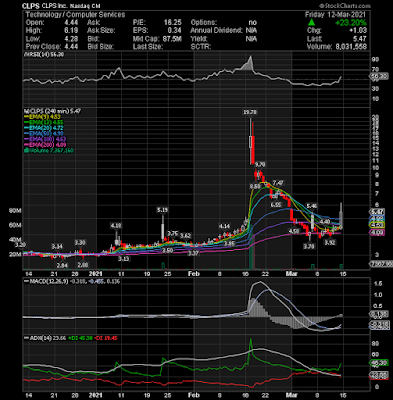The height and width of the screenshot is (400, 393).
Task: Click the 4.18 price annotation
Action: click(116, 226)
